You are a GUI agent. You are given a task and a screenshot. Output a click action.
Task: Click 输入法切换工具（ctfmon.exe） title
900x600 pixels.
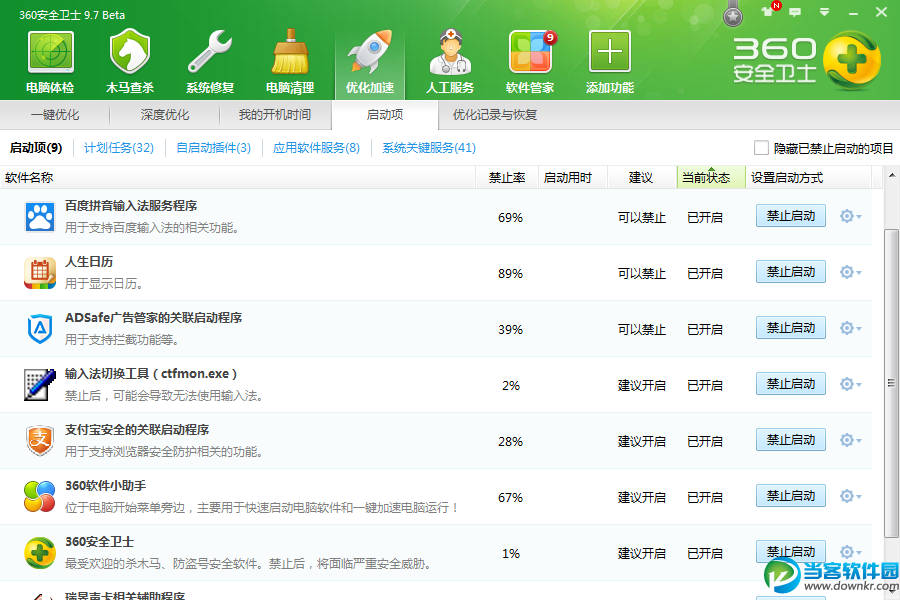coord(151,374)
